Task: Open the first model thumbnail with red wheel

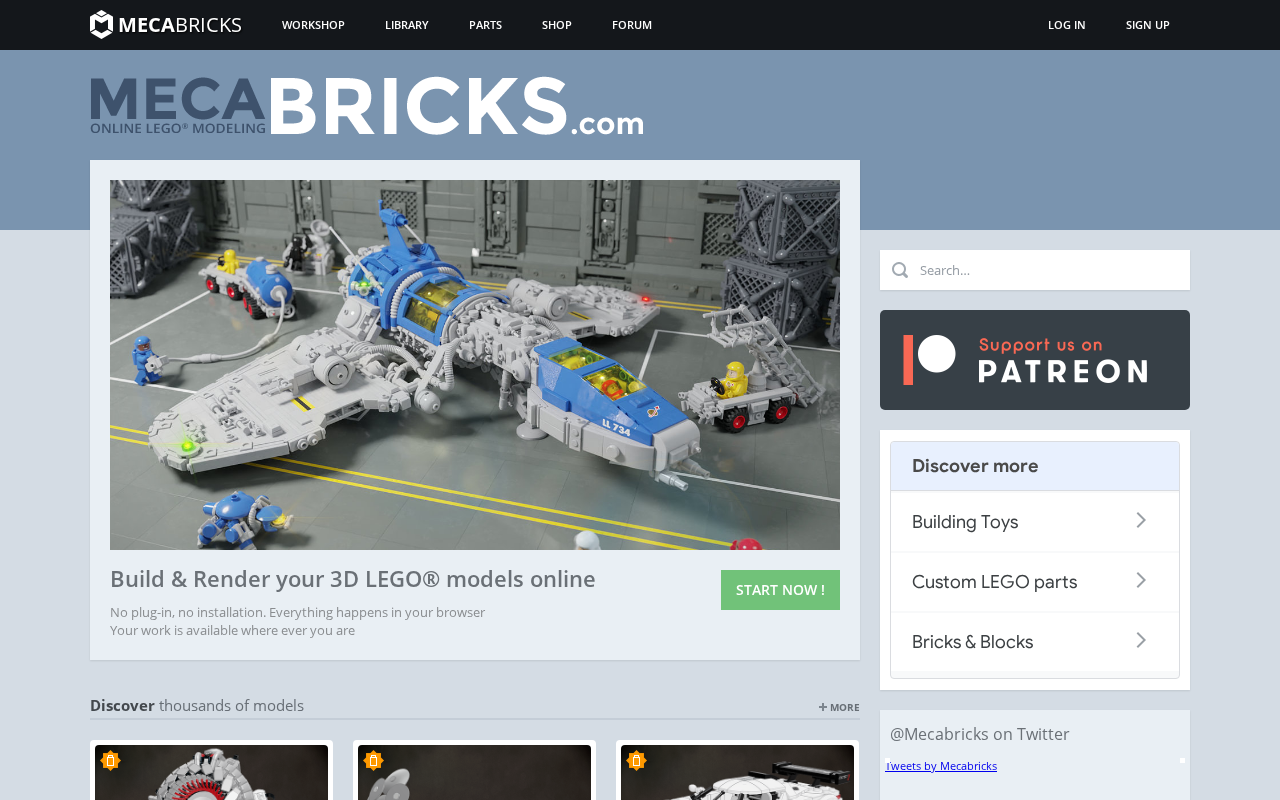Action: click(x=212, y=772)
